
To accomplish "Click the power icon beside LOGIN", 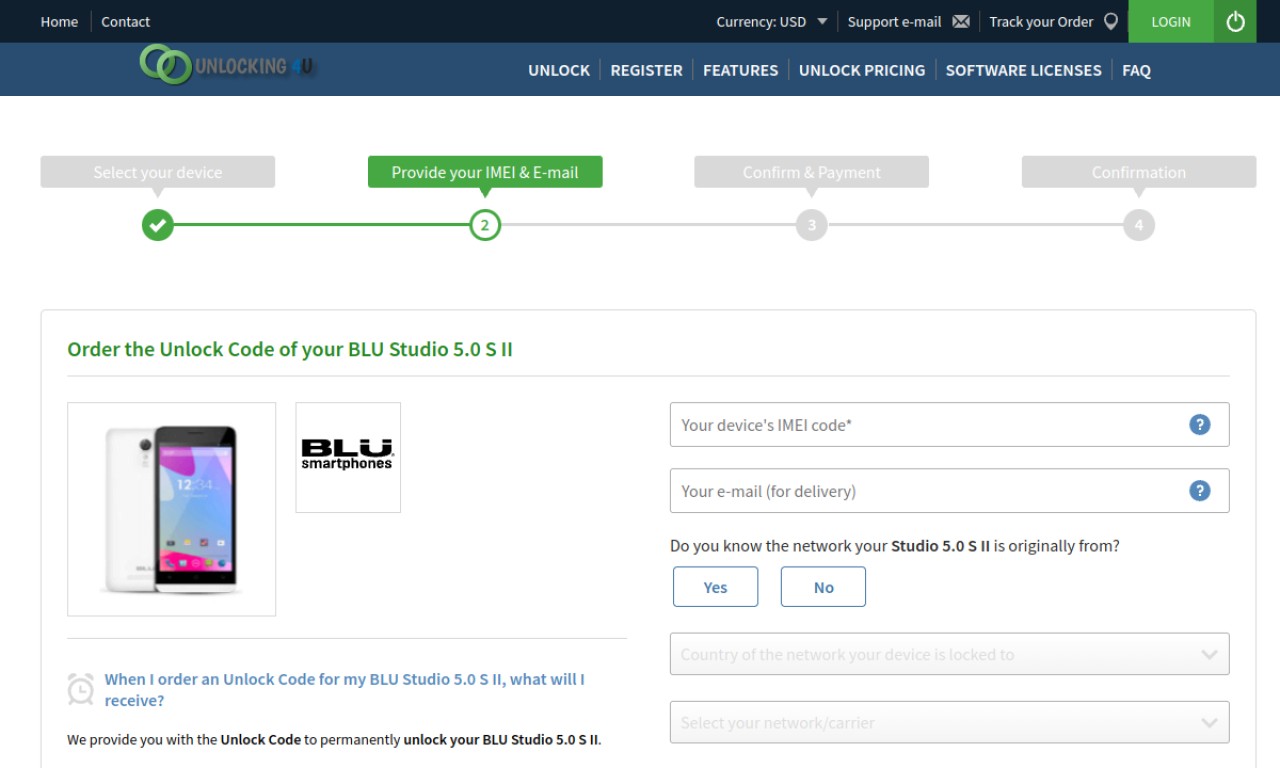I will click(1236, 21).
